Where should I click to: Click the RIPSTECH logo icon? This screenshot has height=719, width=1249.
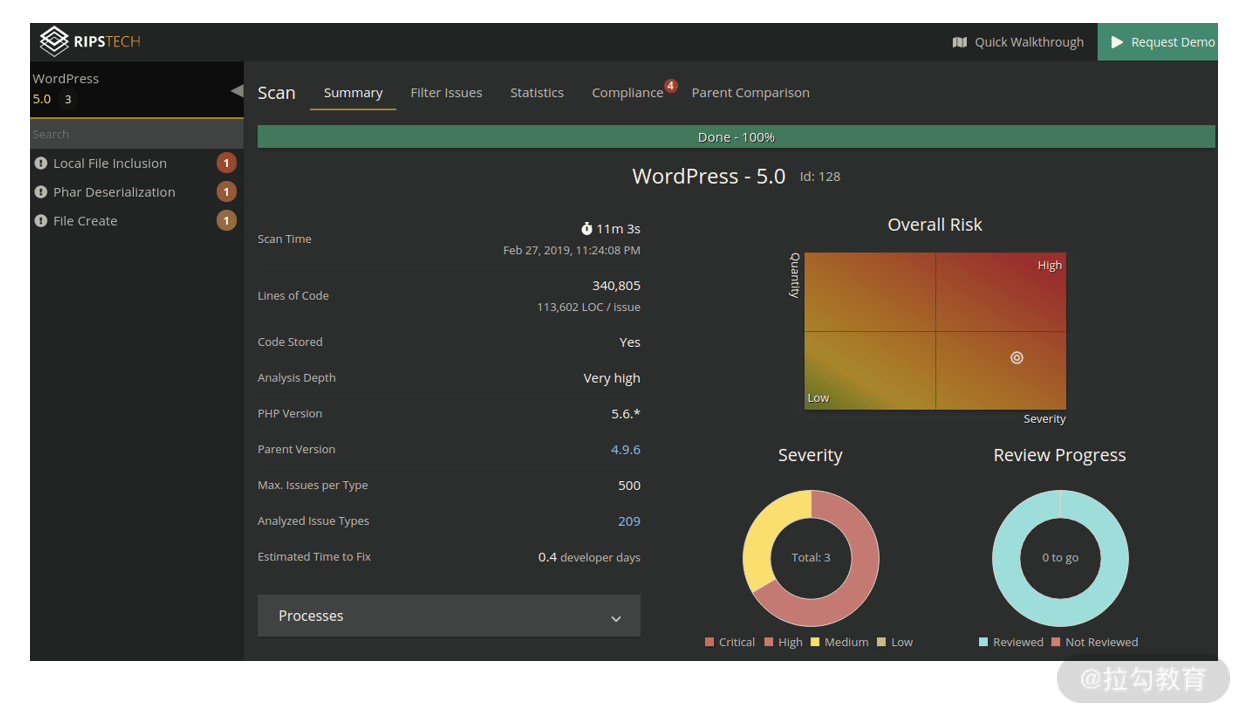tap(54, 41)
